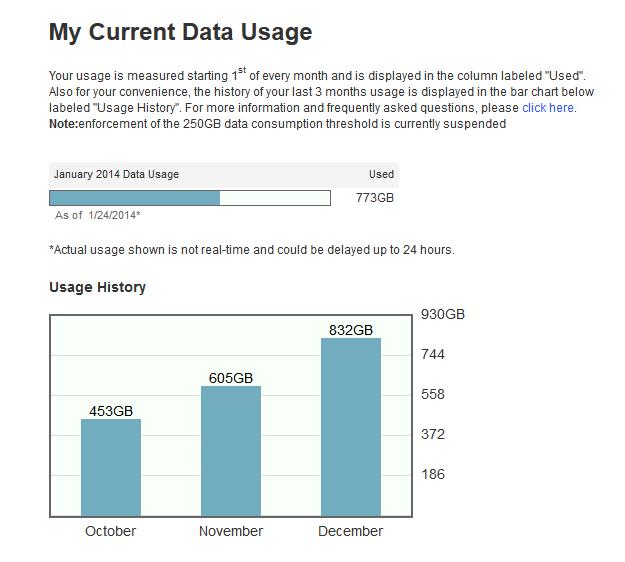Click the "Used" column label
This screenshot has height=562, width=625.
pyautogui.click(x=381, y=174)
